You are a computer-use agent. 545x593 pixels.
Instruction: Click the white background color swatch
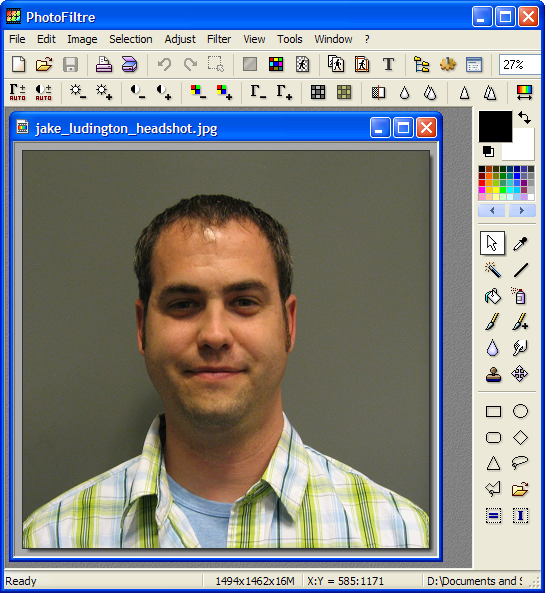[523, 151]
